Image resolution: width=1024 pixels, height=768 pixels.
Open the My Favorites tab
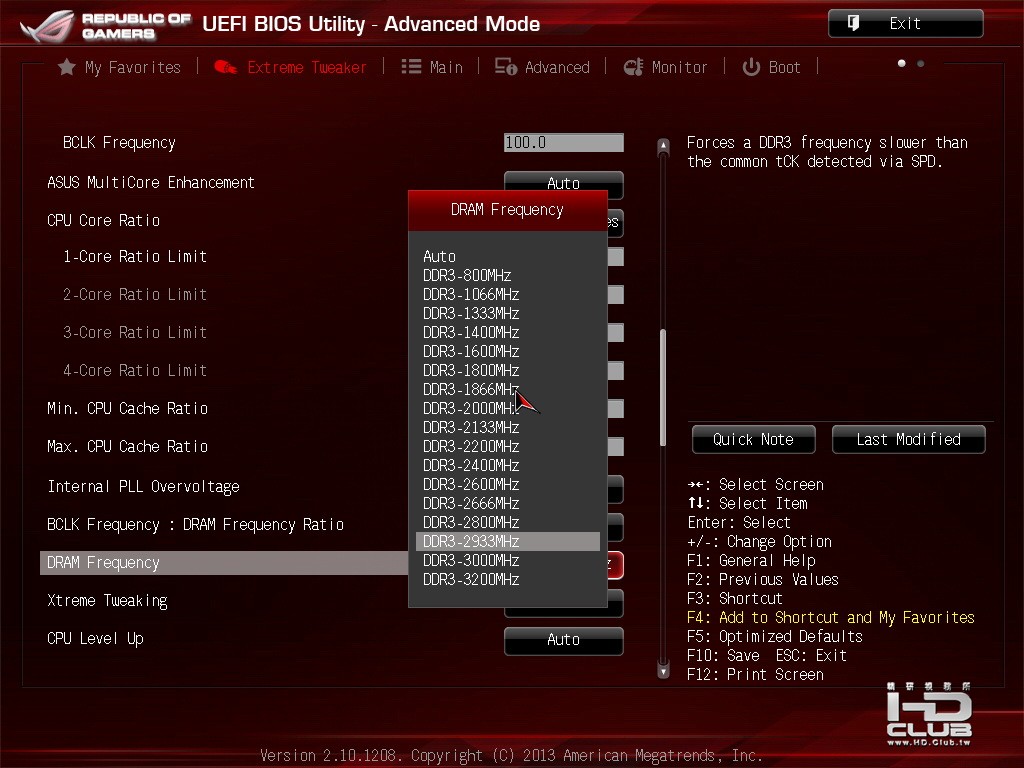(120, 67)
